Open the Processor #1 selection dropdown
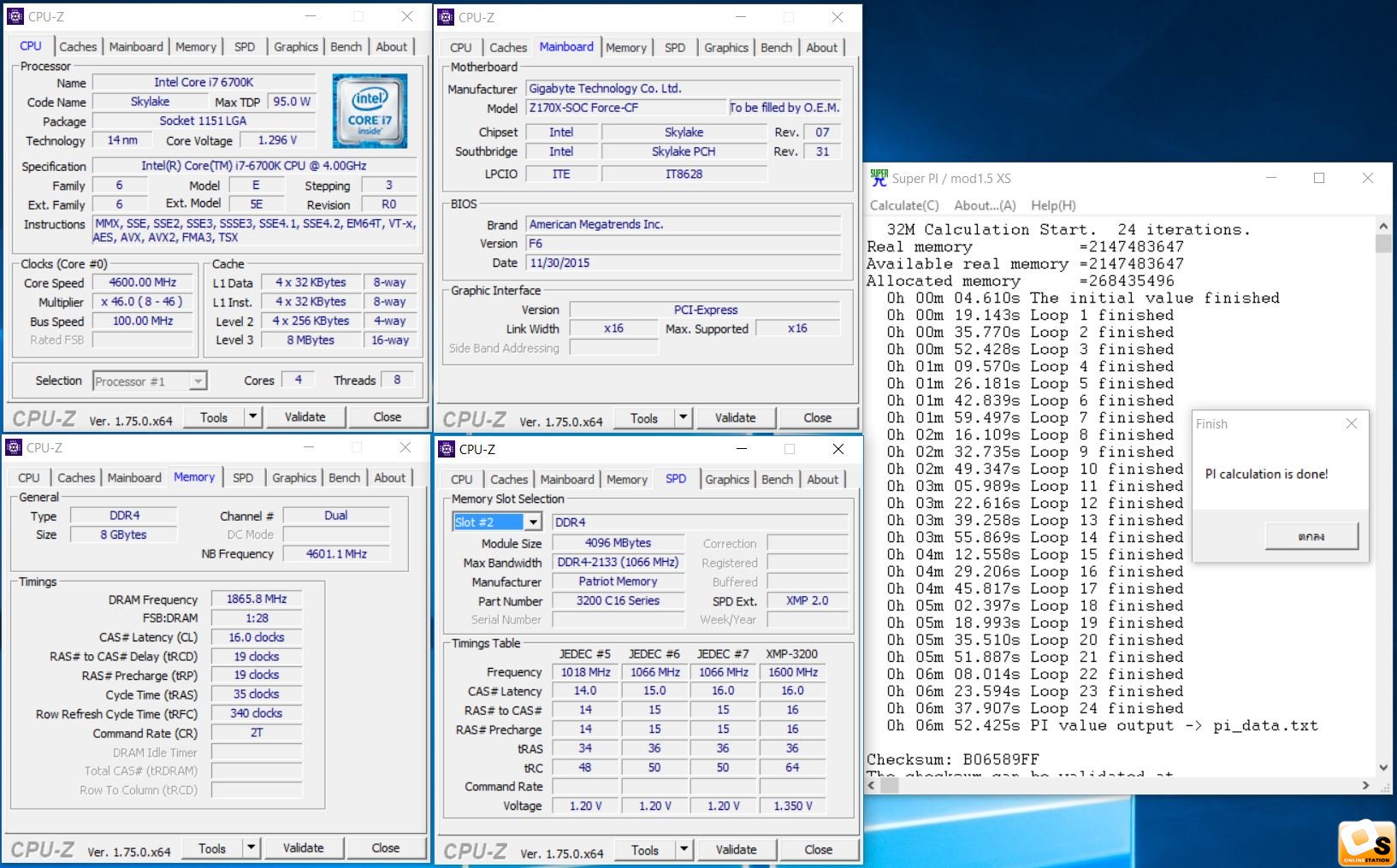The height and width of the screenshot is (868, 1397). 198,381
